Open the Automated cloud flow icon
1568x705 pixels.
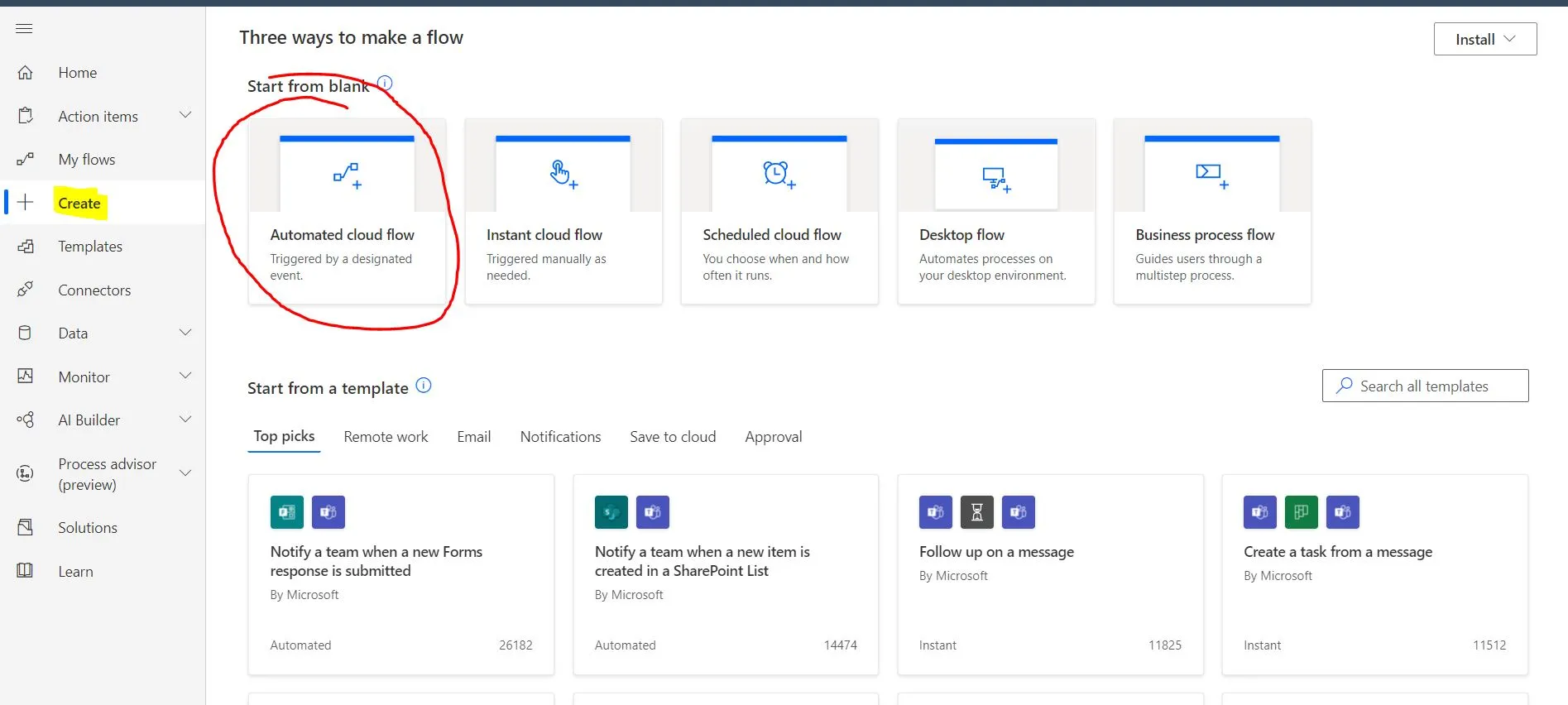coord(347,175)
